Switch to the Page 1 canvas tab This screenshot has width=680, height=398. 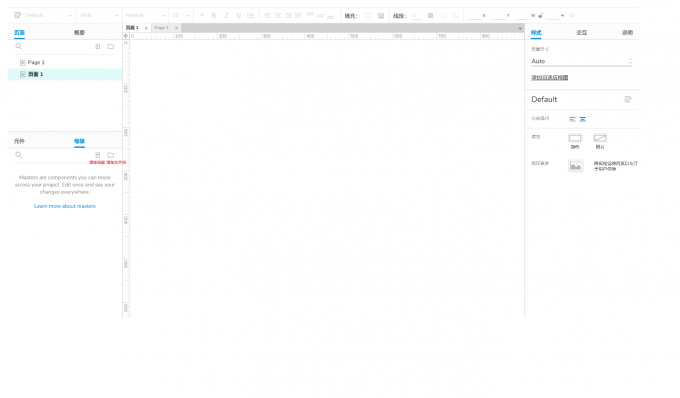pos(161,28)
